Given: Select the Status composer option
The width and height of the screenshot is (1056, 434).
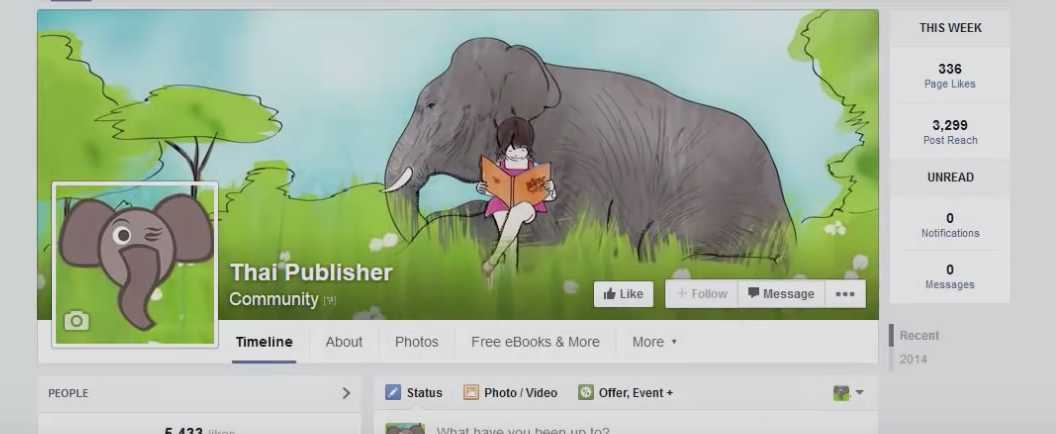Looking at the screenshot, I should click(x=414, y=393).
